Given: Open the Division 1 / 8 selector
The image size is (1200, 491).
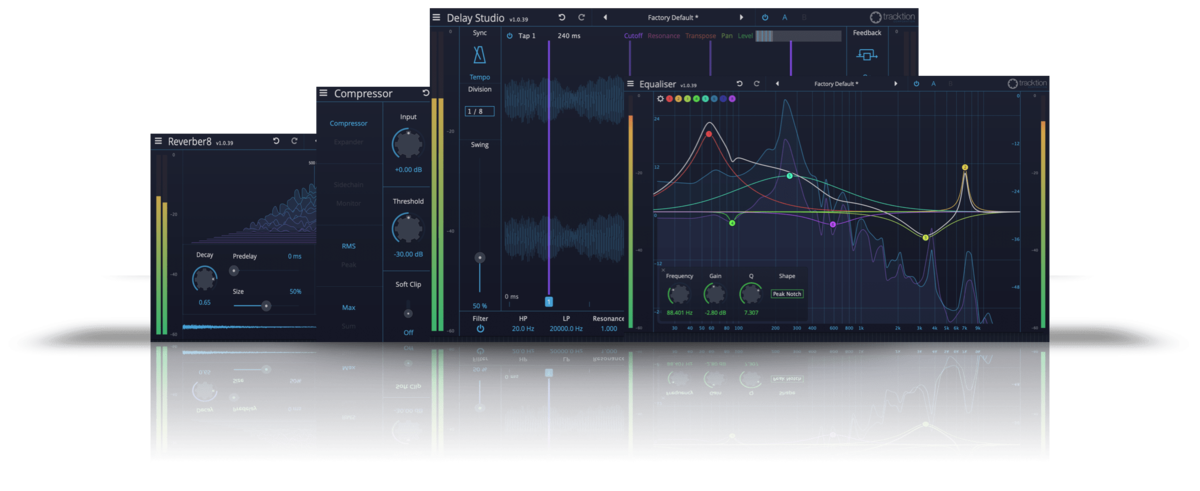Looking at the screenshot, I should (x=480, y=111).
